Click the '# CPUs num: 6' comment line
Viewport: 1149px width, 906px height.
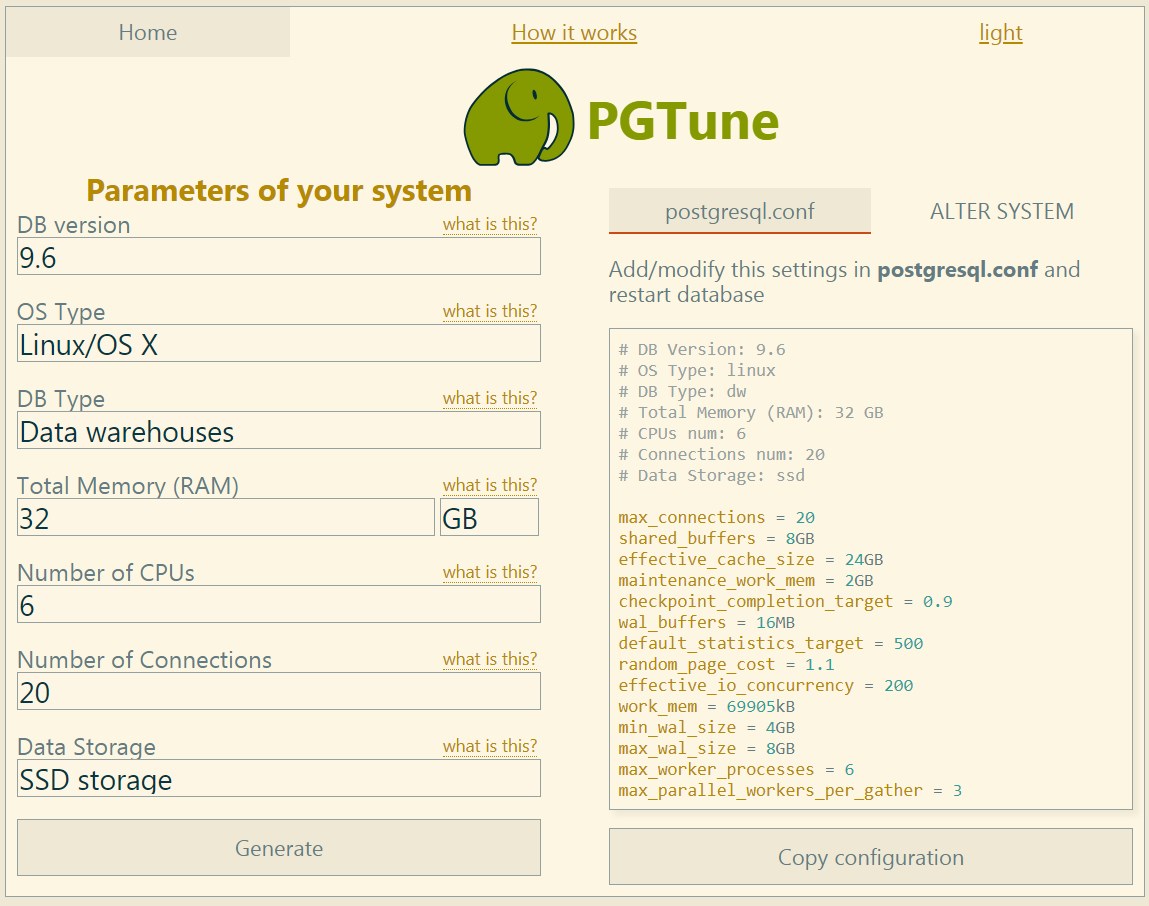coord(682,433)
